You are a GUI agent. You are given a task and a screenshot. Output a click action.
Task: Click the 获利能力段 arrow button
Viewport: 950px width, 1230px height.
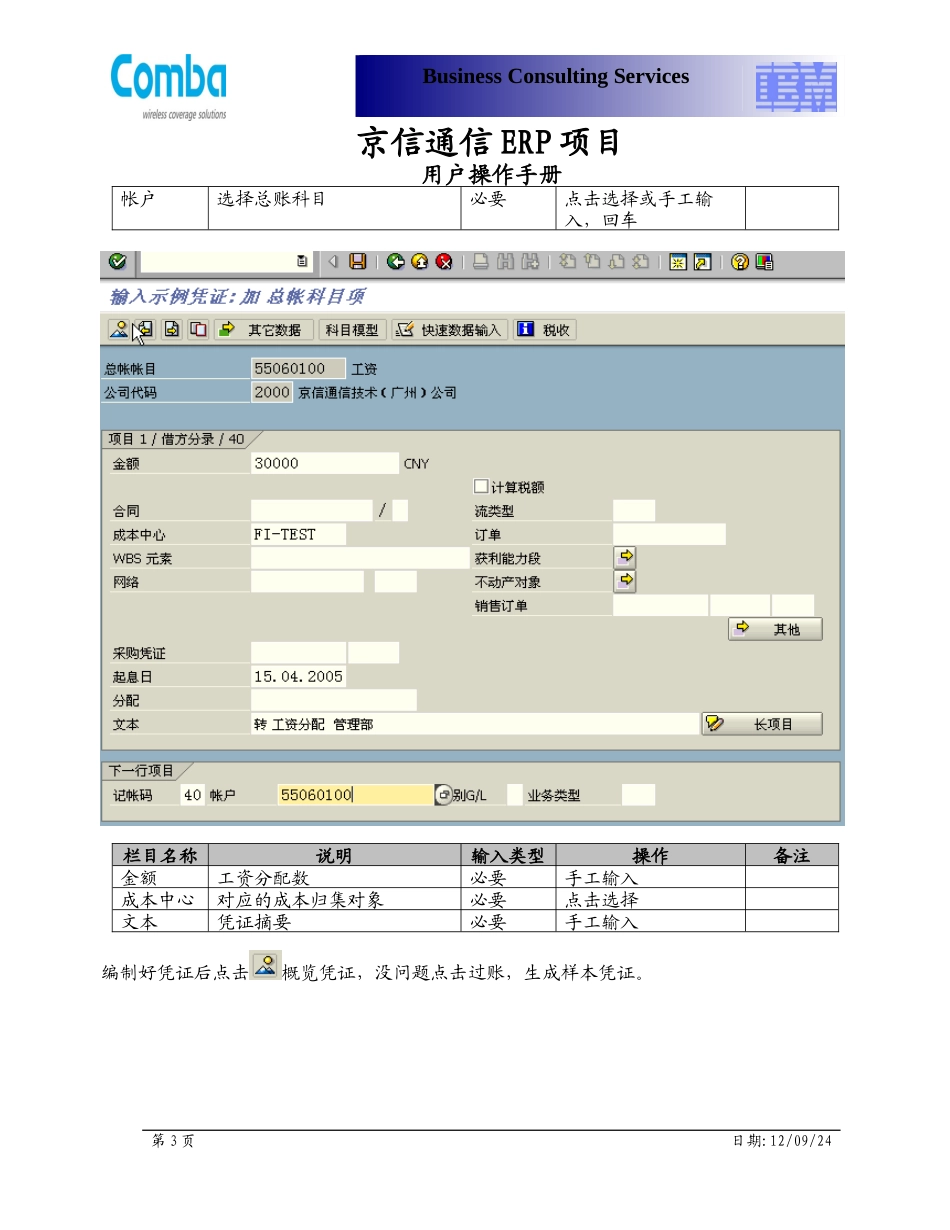coord(625,558)
